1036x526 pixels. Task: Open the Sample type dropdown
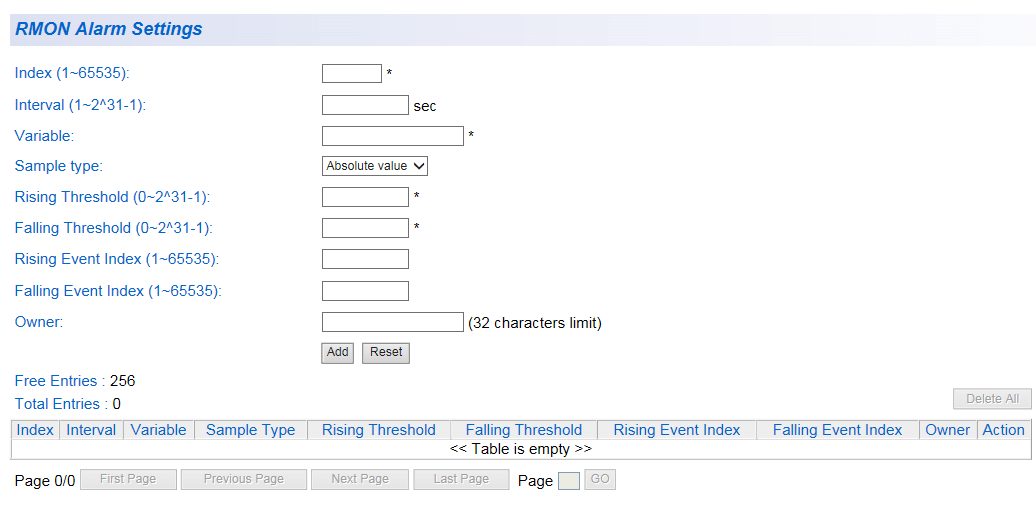click(x=375, y=166)
